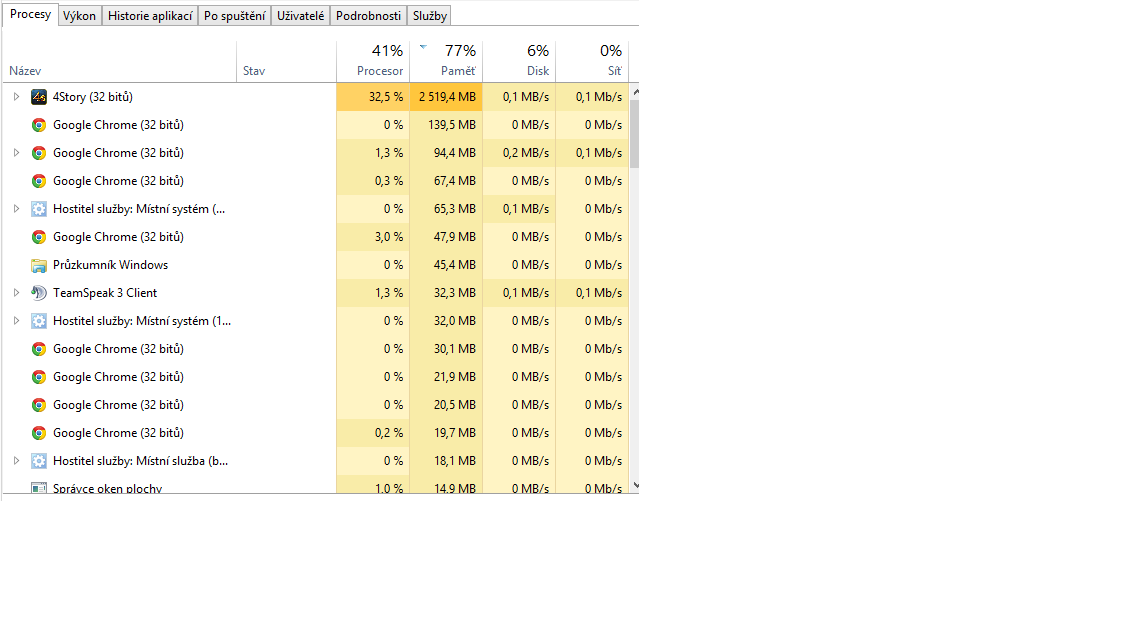Click gear icon of Hostitel služby: Místní služba
The image size is (1123, 623).
(39, 461)
